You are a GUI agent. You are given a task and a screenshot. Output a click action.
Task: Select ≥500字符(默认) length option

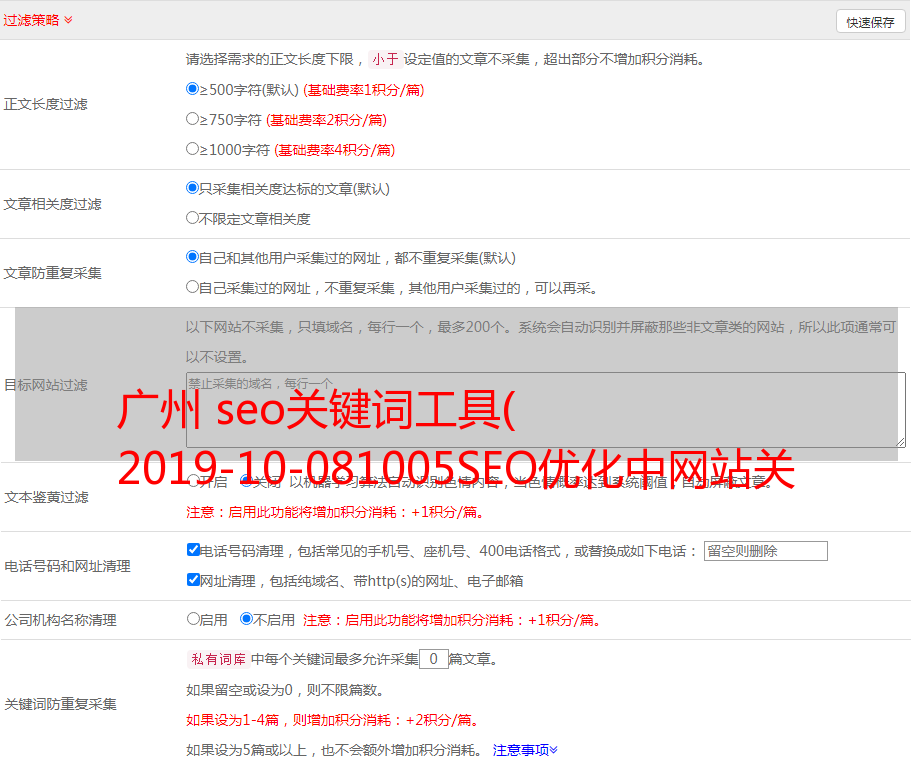point(192,88)
